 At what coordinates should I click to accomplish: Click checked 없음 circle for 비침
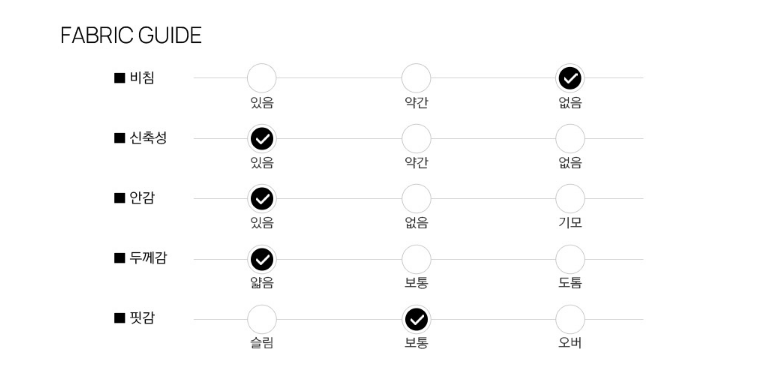tap(570, 78)
